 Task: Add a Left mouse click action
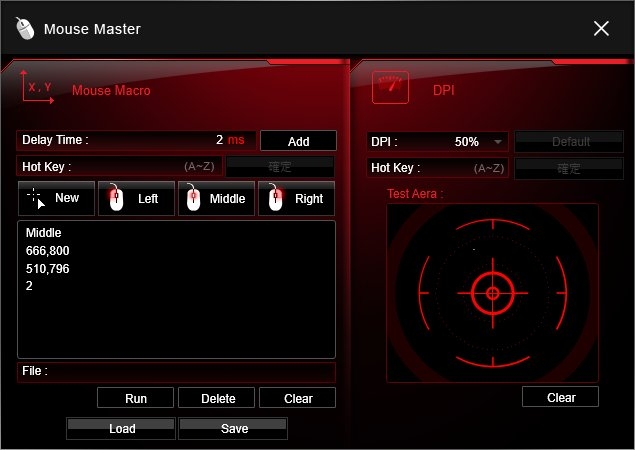tap(136, 198)
